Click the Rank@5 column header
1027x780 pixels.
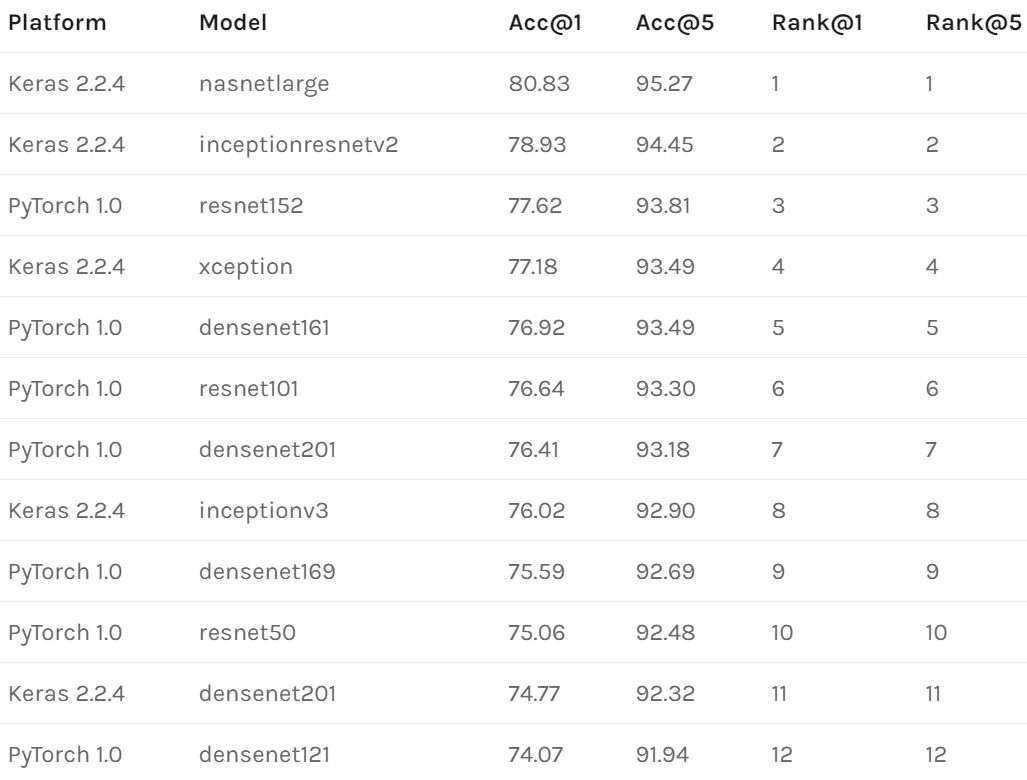pyautogui.click(x=967, y=23)
